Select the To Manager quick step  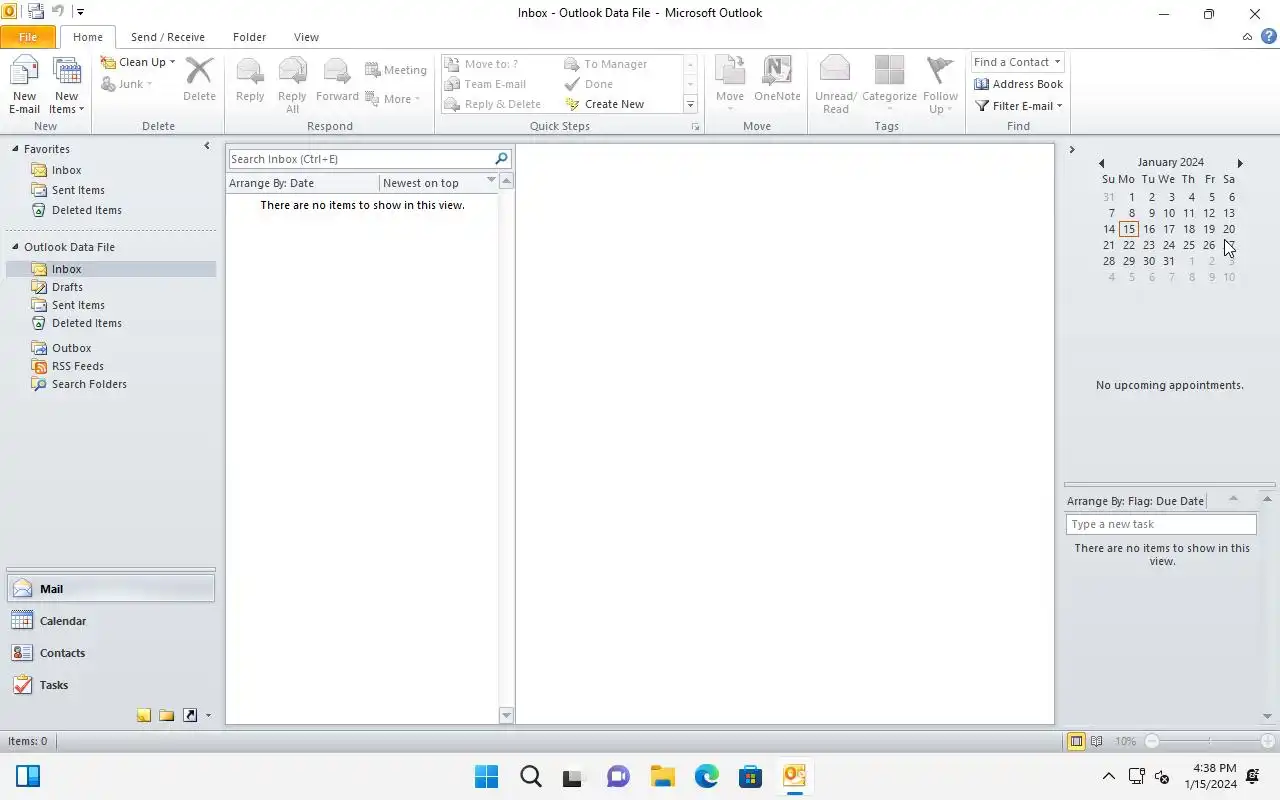point(606,64)
